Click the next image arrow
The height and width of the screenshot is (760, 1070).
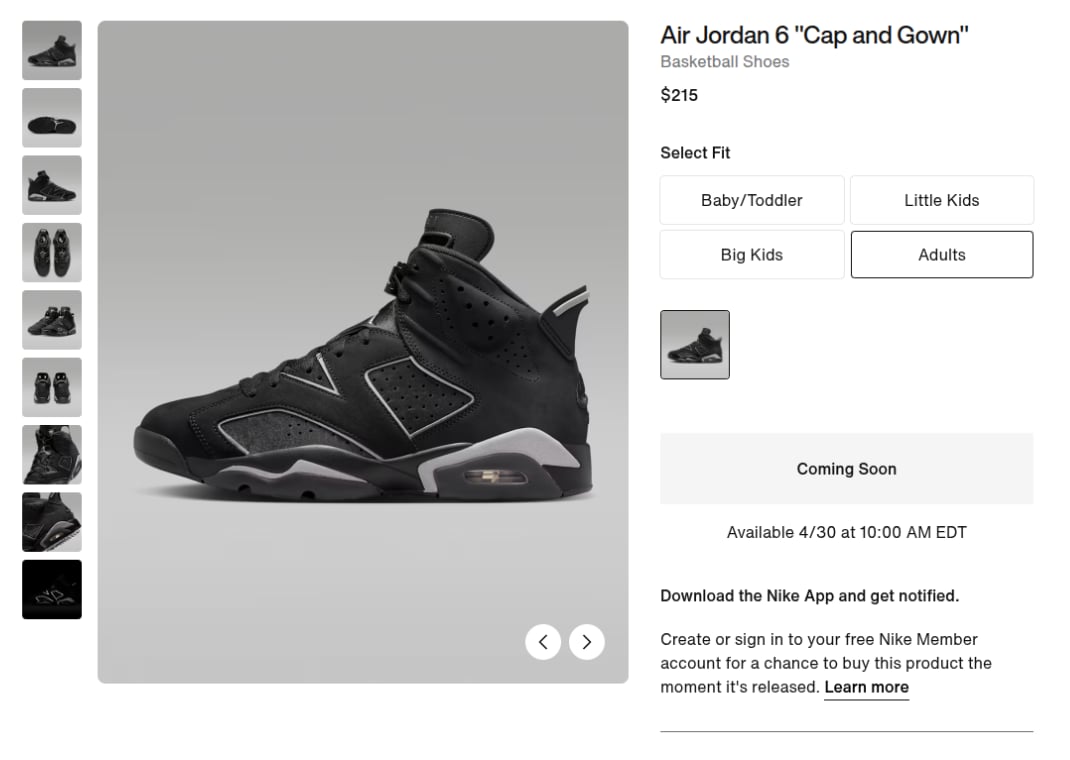click(587, 642)
